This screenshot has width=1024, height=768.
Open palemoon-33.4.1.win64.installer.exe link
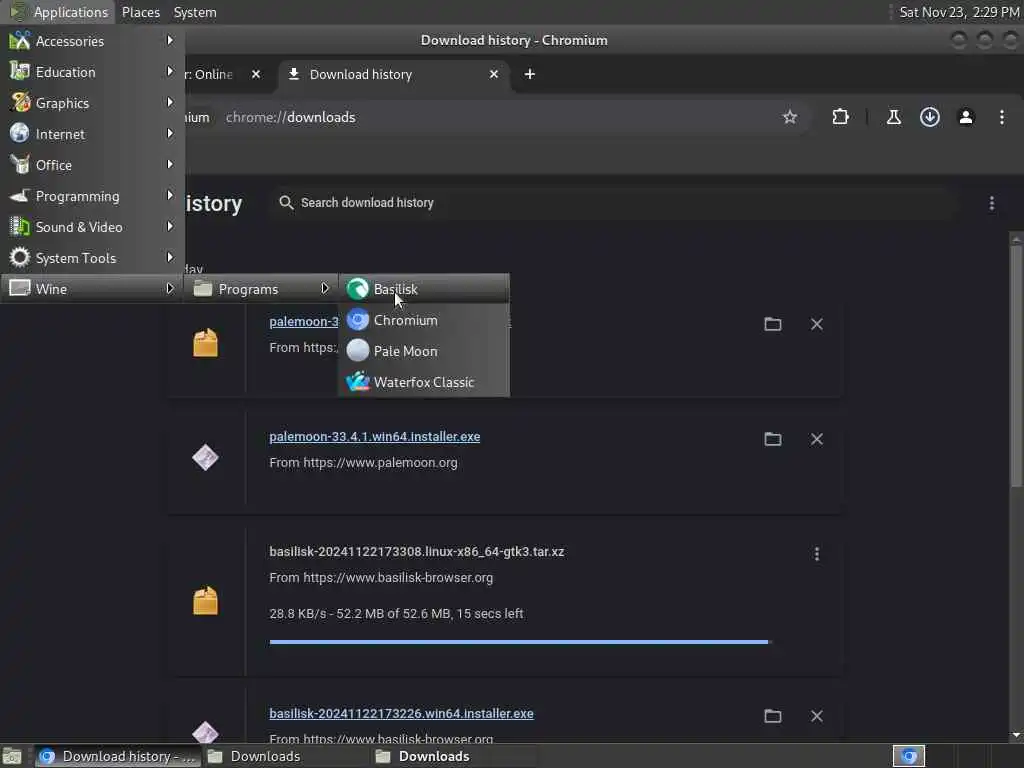pos(374,436)
